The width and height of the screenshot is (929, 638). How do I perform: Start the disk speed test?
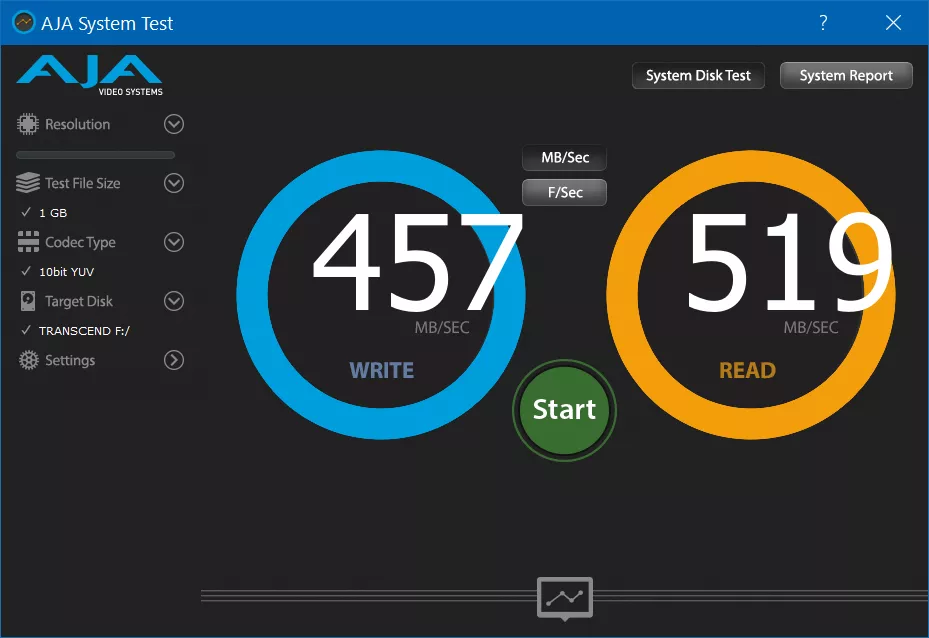564,410
